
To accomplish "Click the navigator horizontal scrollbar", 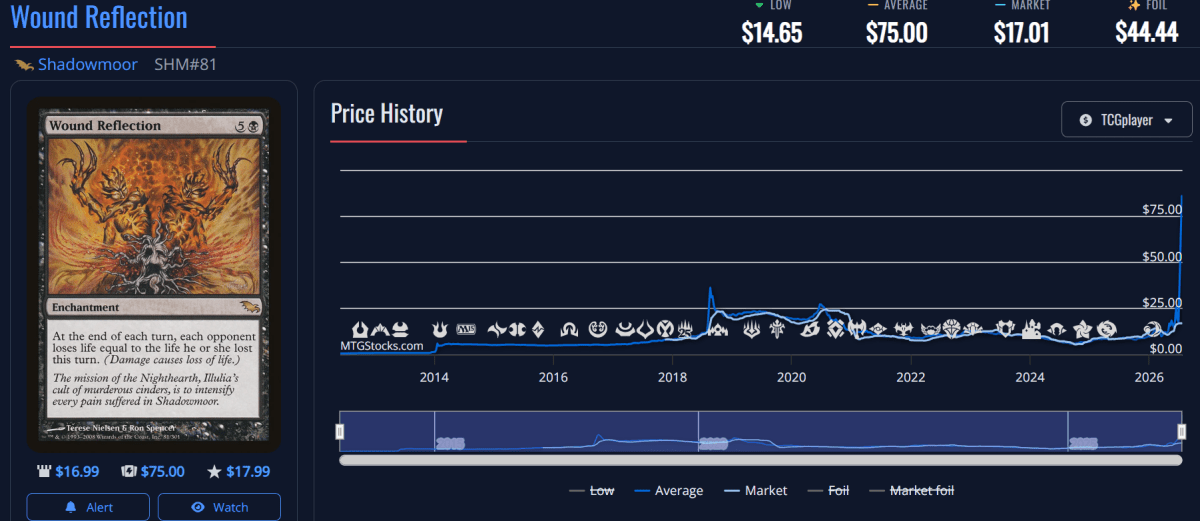I will pos(761,460).
